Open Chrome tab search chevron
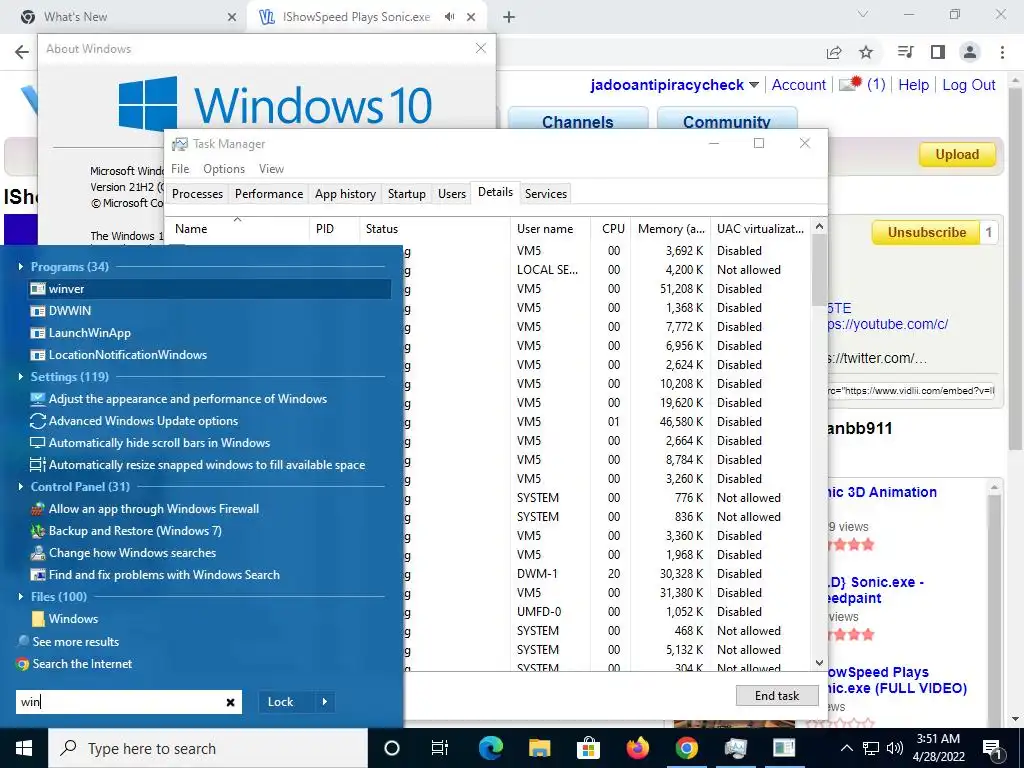This screenshot has height=768, width=1024. pos(863,14)
